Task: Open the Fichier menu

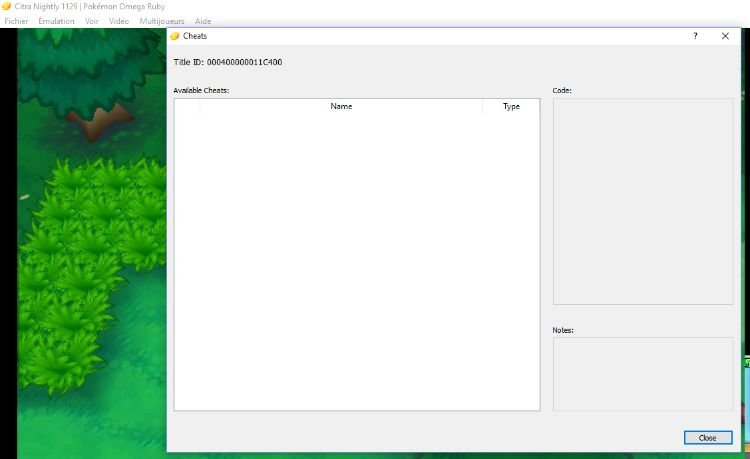Action: 17,21
